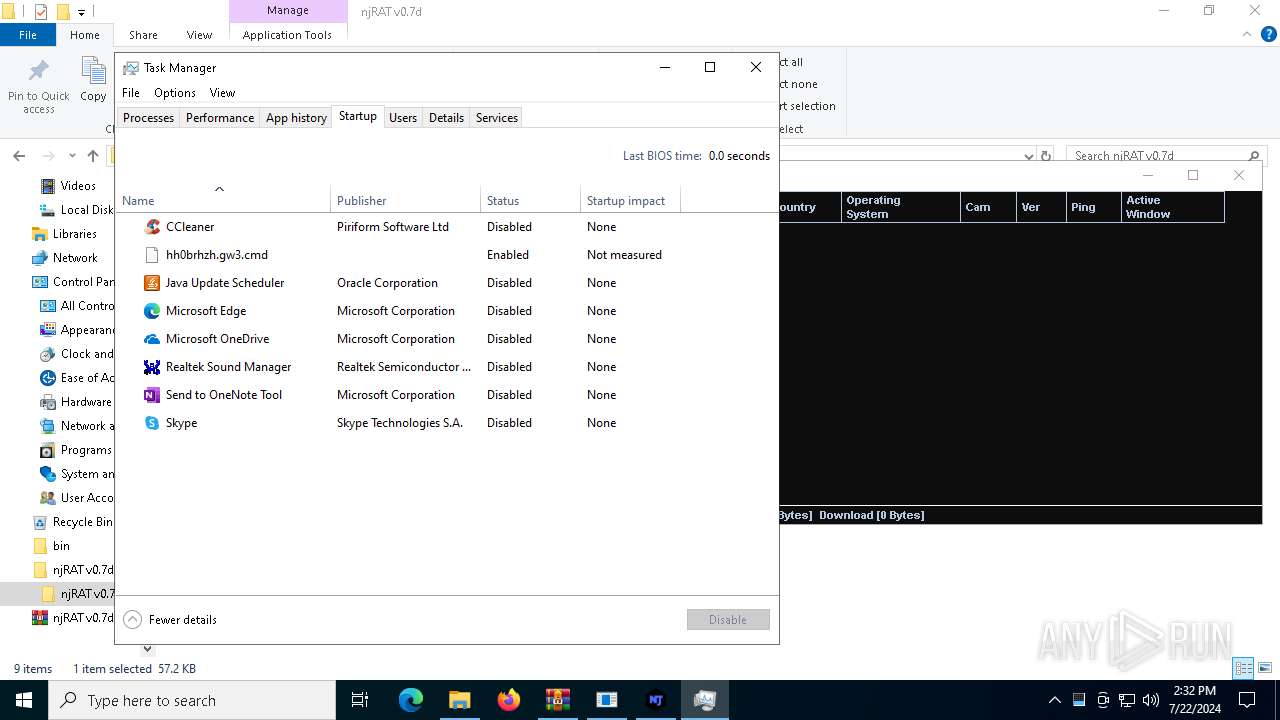Open Task Manager Options menu

point(175,92)
